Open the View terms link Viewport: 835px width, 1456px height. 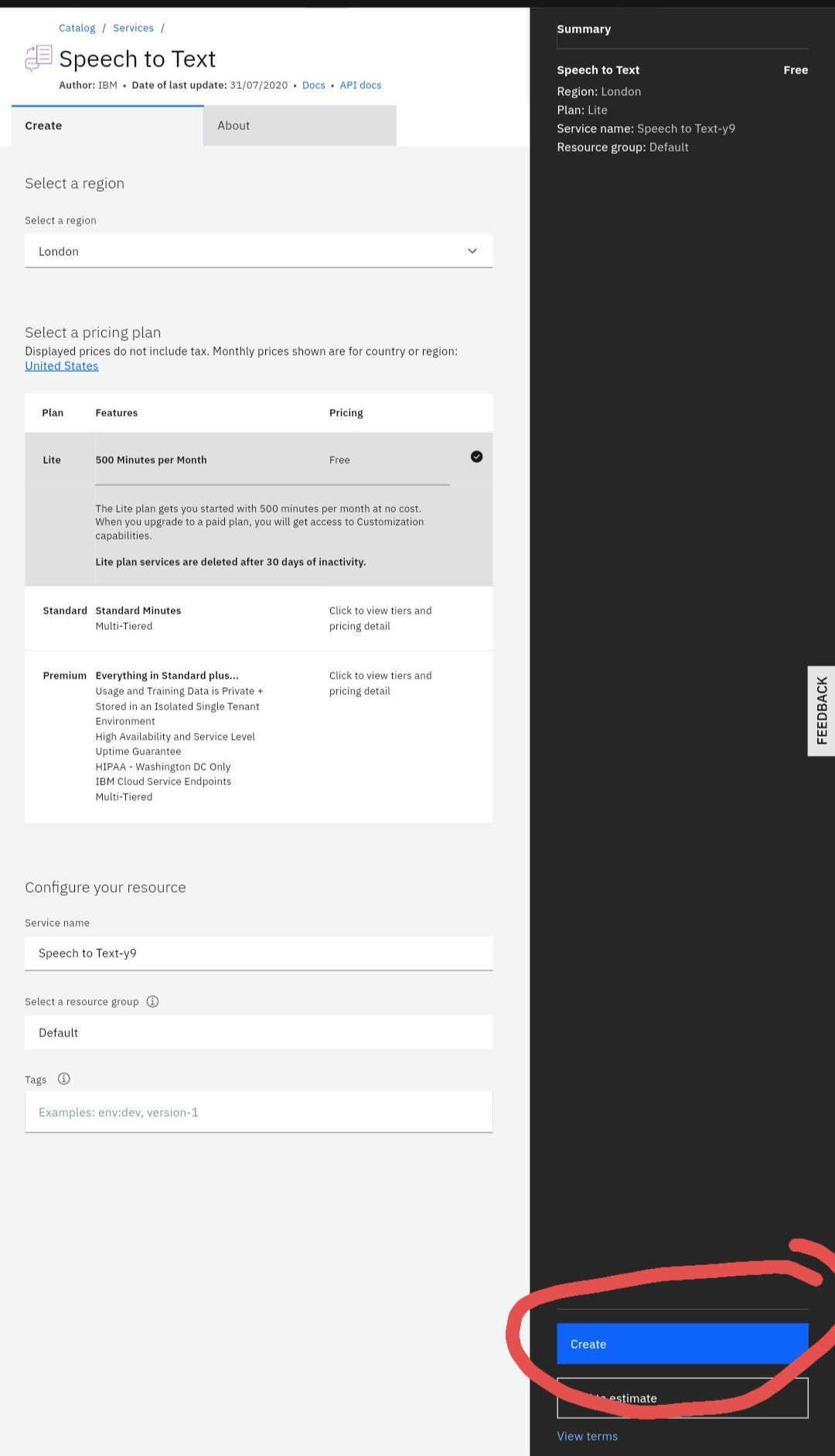(587, 1436)
